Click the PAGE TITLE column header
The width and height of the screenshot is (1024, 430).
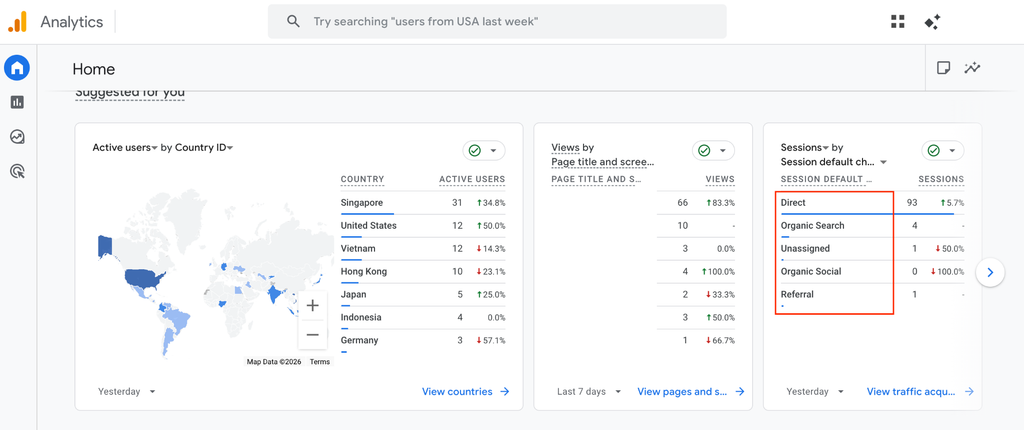[596, 180]
